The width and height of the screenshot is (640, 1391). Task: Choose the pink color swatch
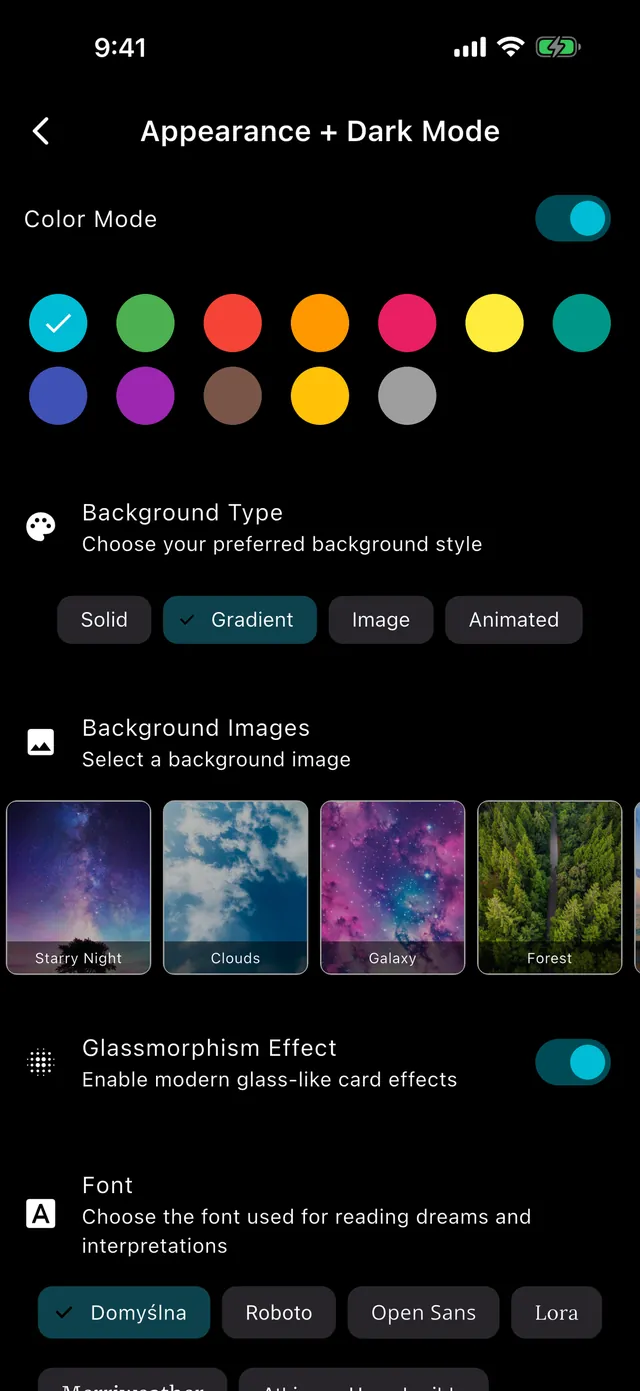point(407,323)
